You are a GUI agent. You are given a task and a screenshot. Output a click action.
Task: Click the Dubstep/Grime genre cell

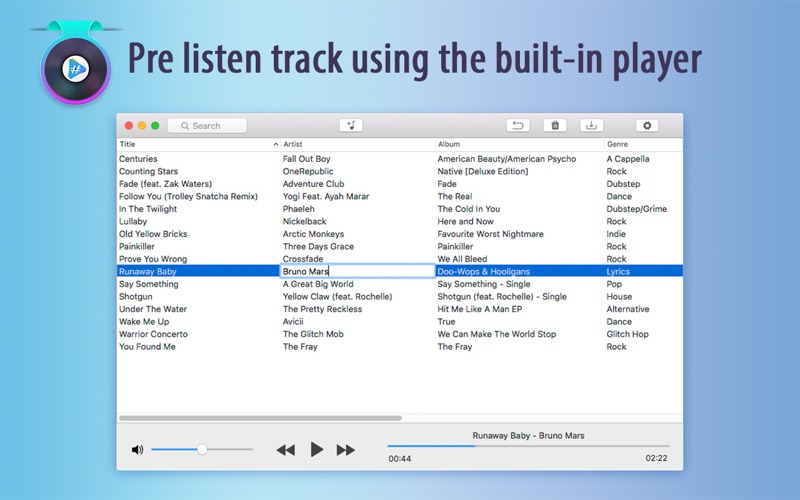(x=637, y=209)
